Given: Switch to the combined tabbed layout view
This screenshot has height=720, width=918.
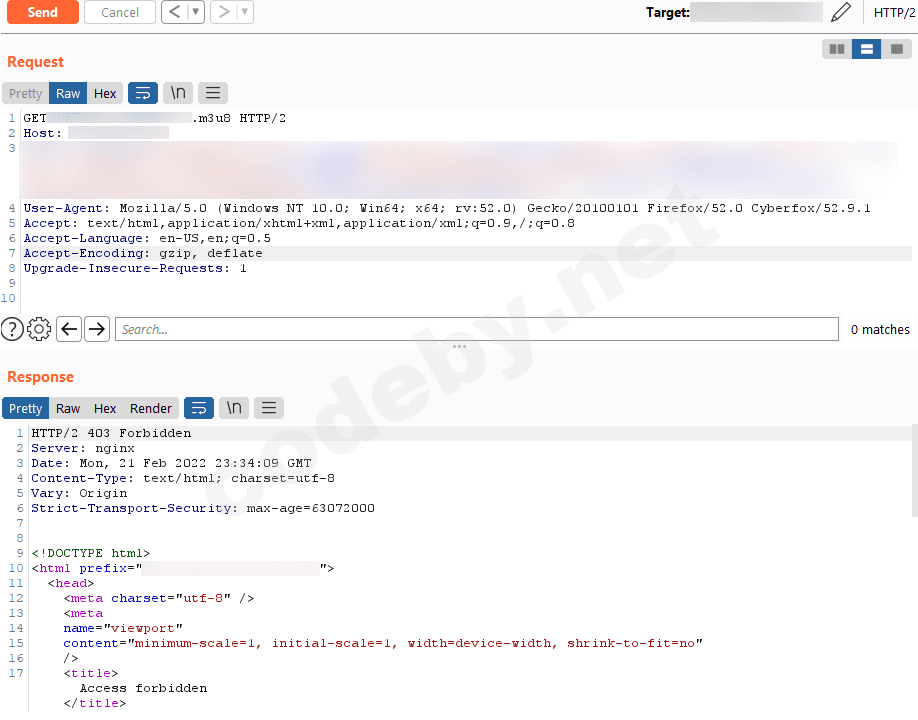Looking at the screenshot, I should (897, 49).
